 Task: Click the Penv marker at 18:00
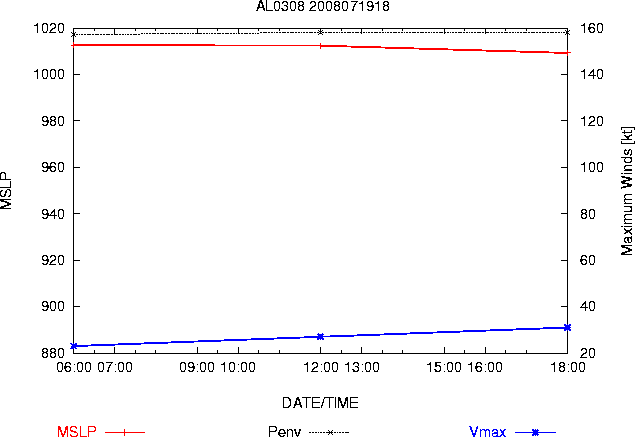(x=567, y=32)
